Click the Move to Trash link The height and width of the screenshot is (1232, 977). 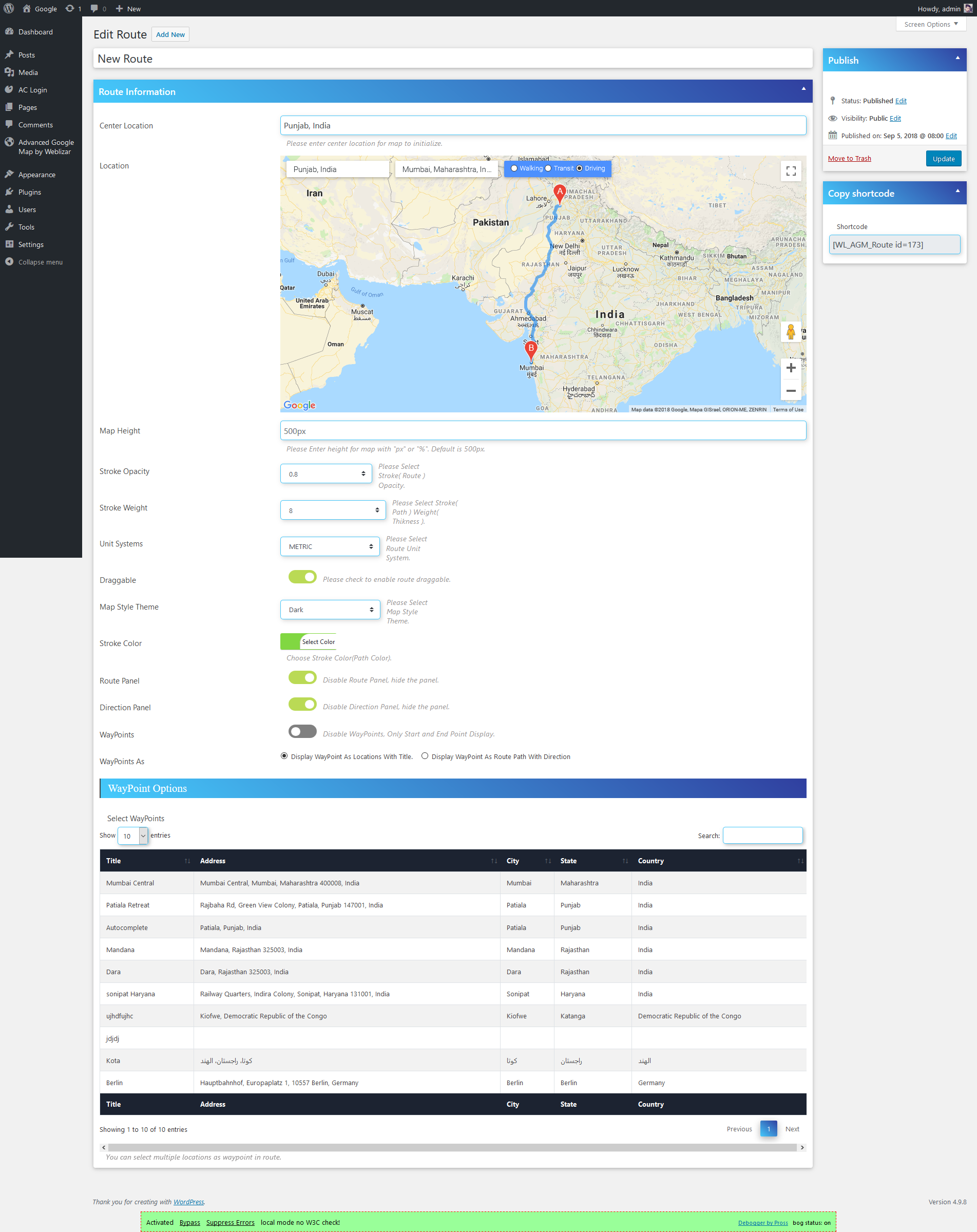tap(849, 158)
